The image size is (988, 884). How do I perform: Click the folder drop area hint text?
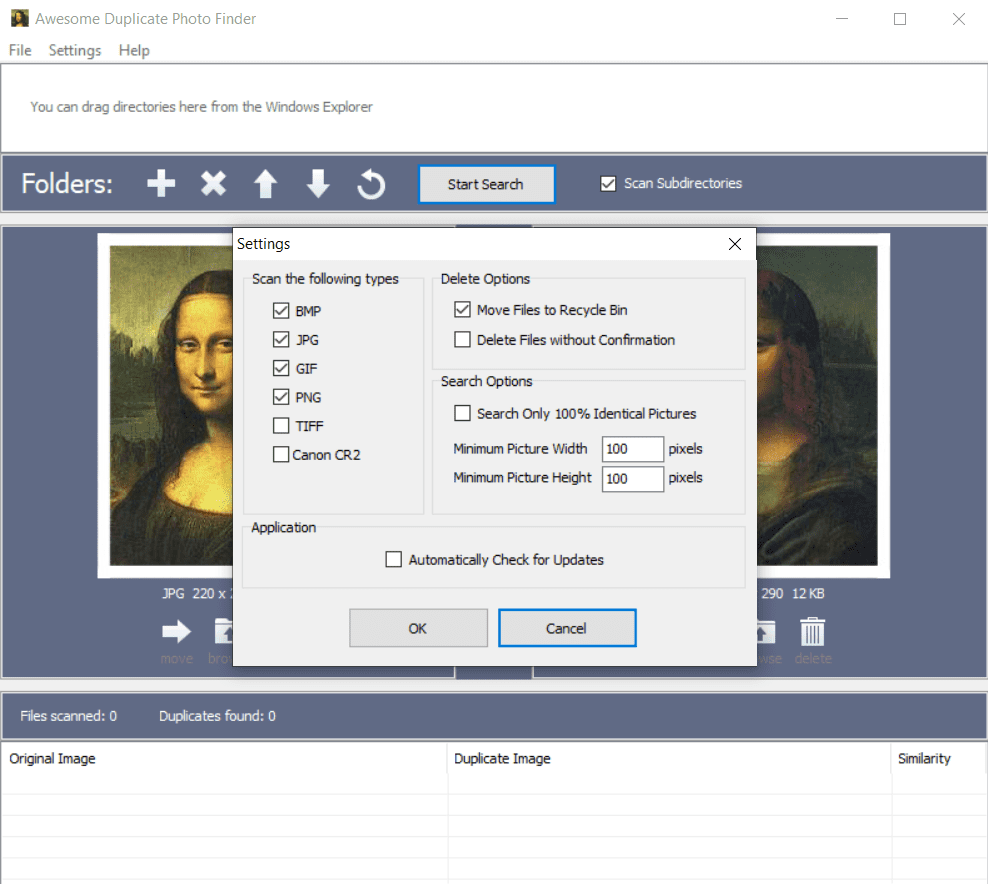pos(202,106)
